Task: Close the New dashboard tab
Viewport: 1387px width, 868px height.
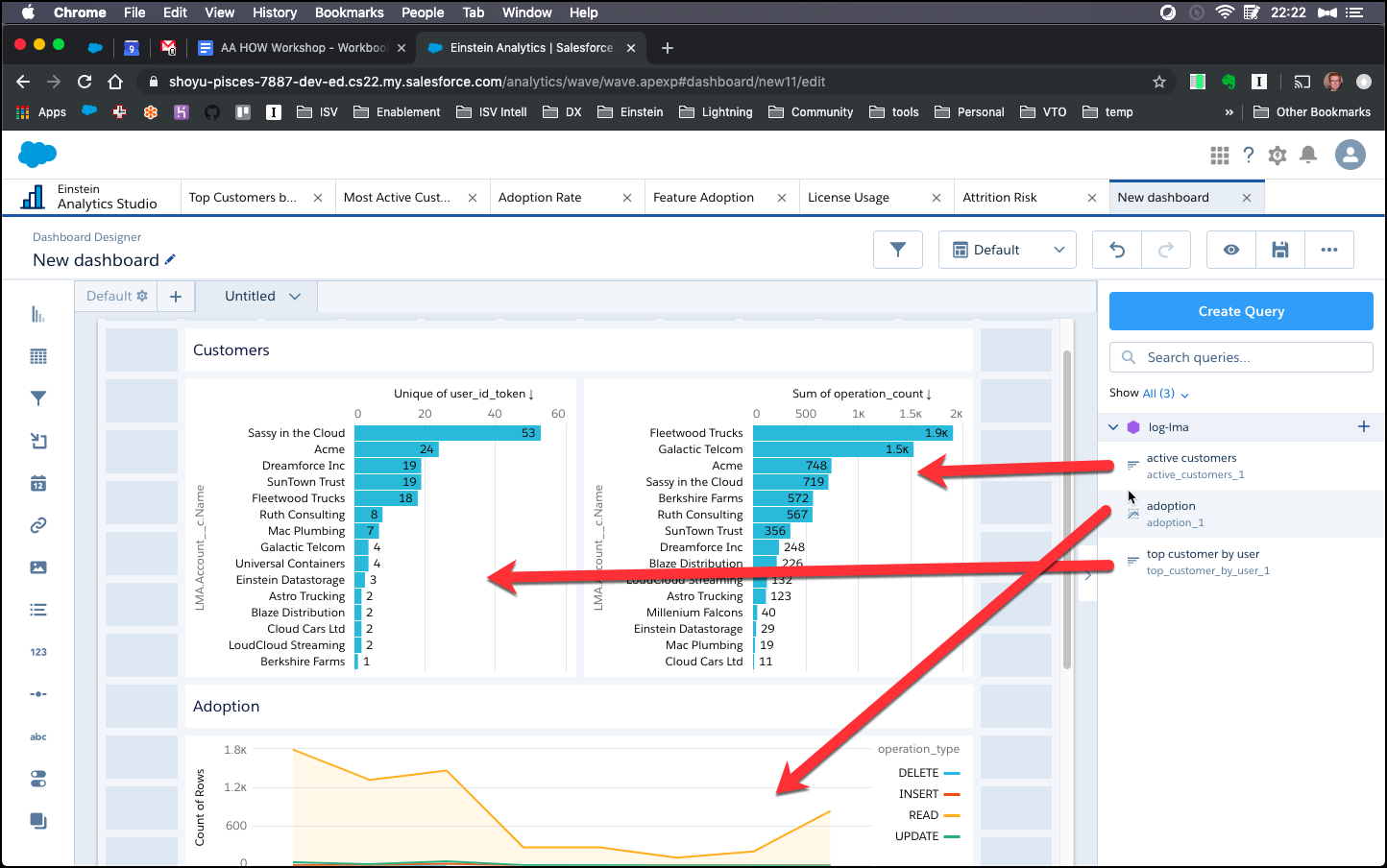Action: pos(1247,198)
